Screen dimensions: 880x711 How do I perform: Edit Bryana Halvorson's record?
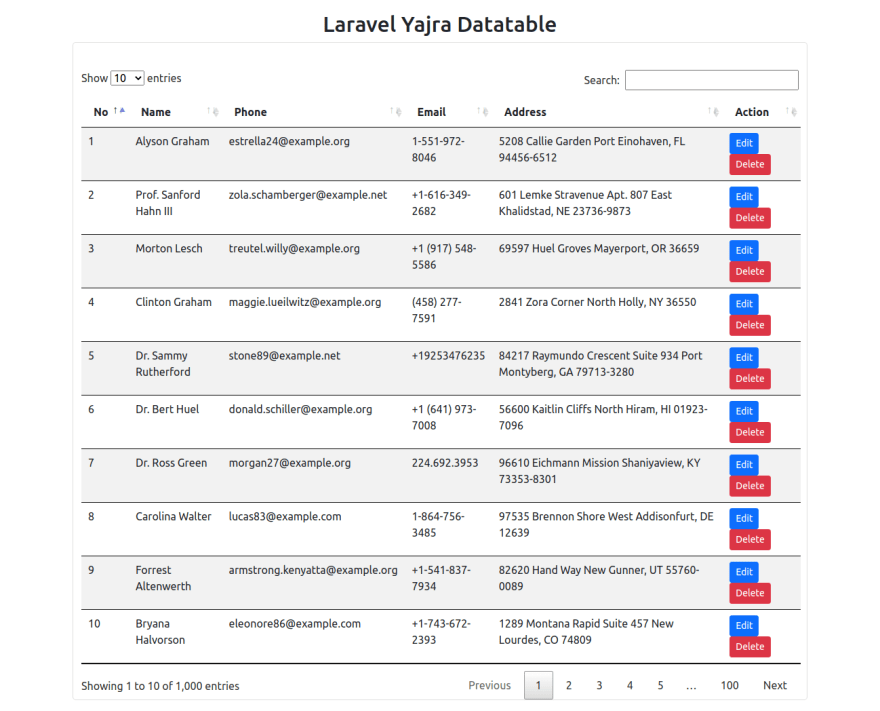[744, 625]
